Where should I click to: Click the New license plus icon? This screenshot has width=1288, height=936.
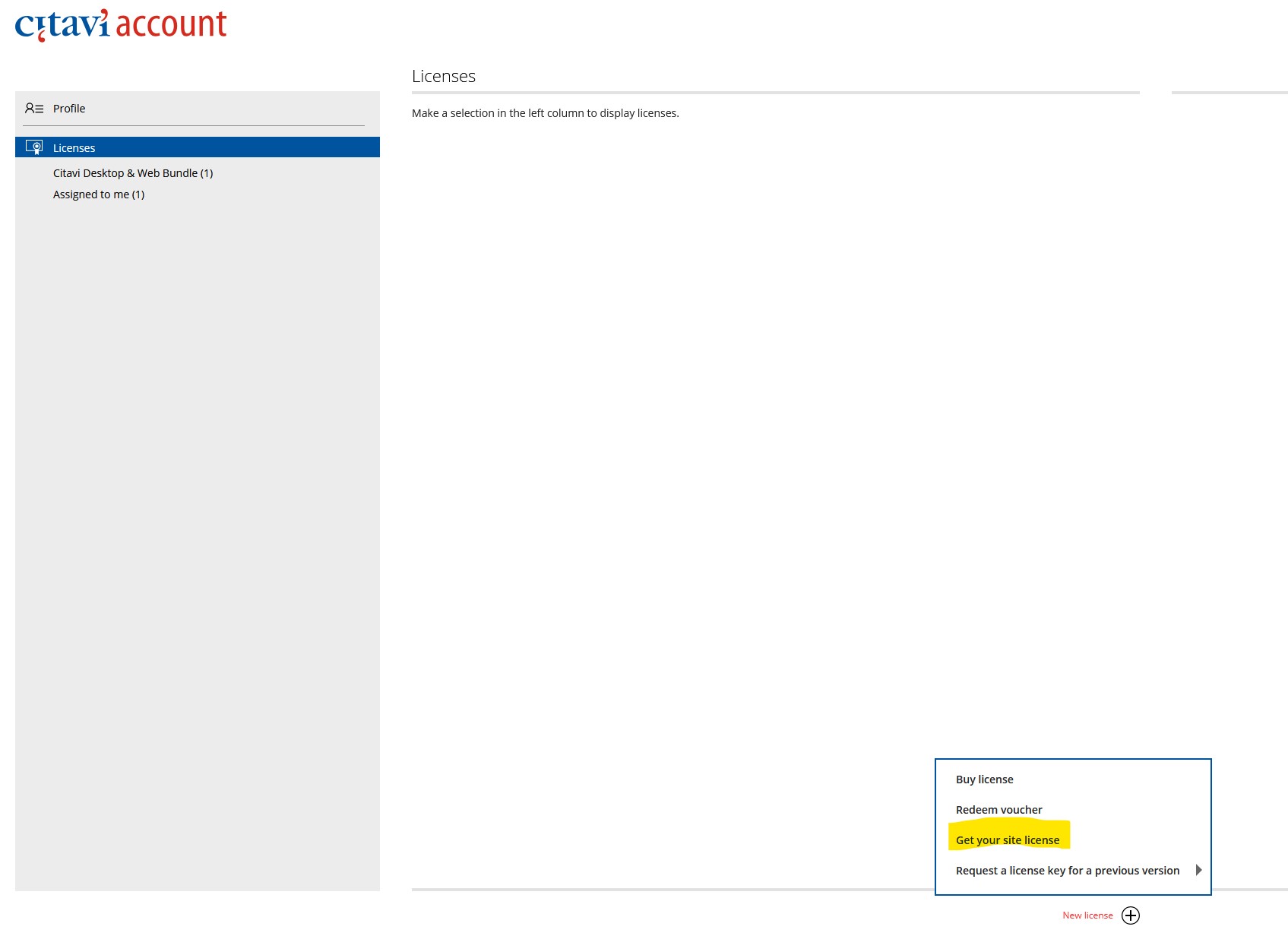1131,915
